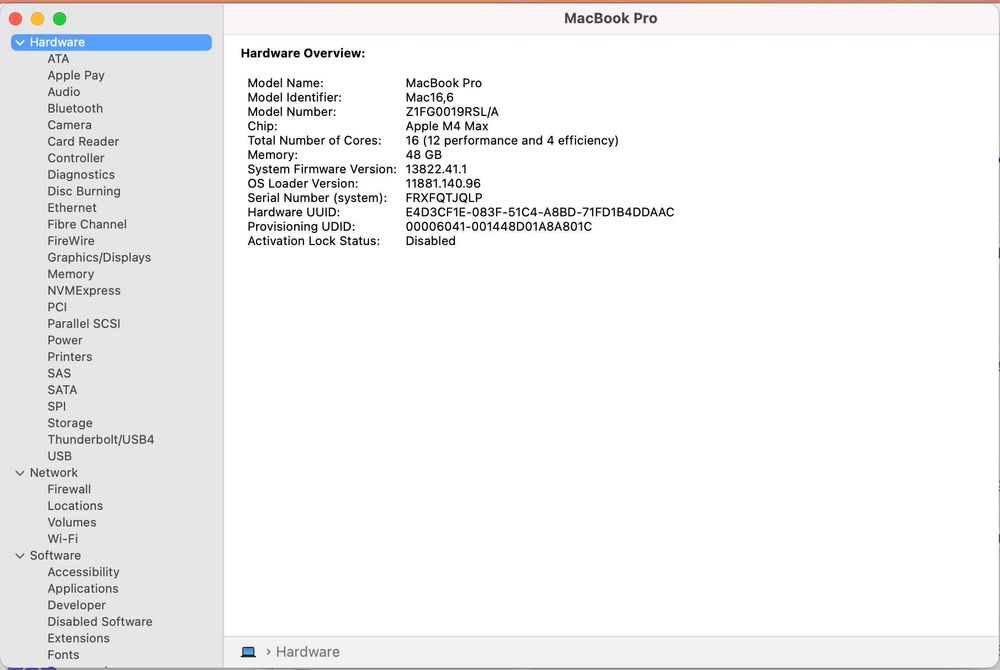Image resolution: width=1000 pixels, height=670 pixels.
Task: Open Volumes under Network
Action: click(72, 523)
